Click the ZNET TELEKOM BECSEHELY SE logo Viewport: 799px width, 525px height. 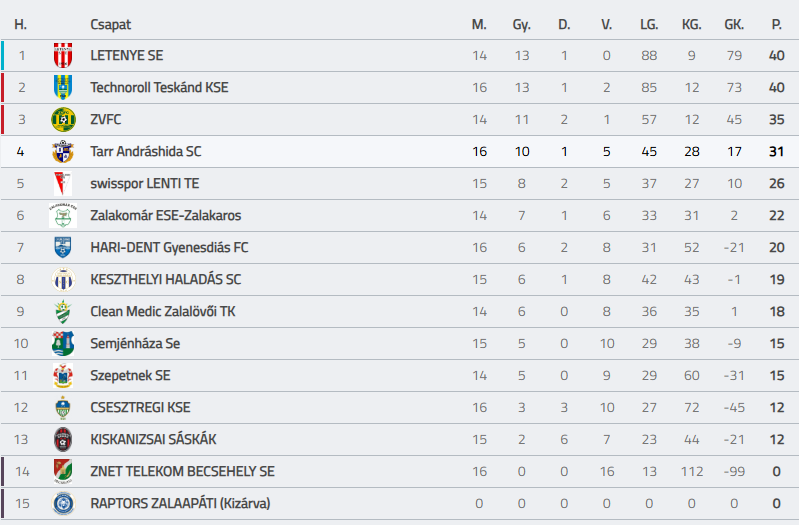click(63, 472)
